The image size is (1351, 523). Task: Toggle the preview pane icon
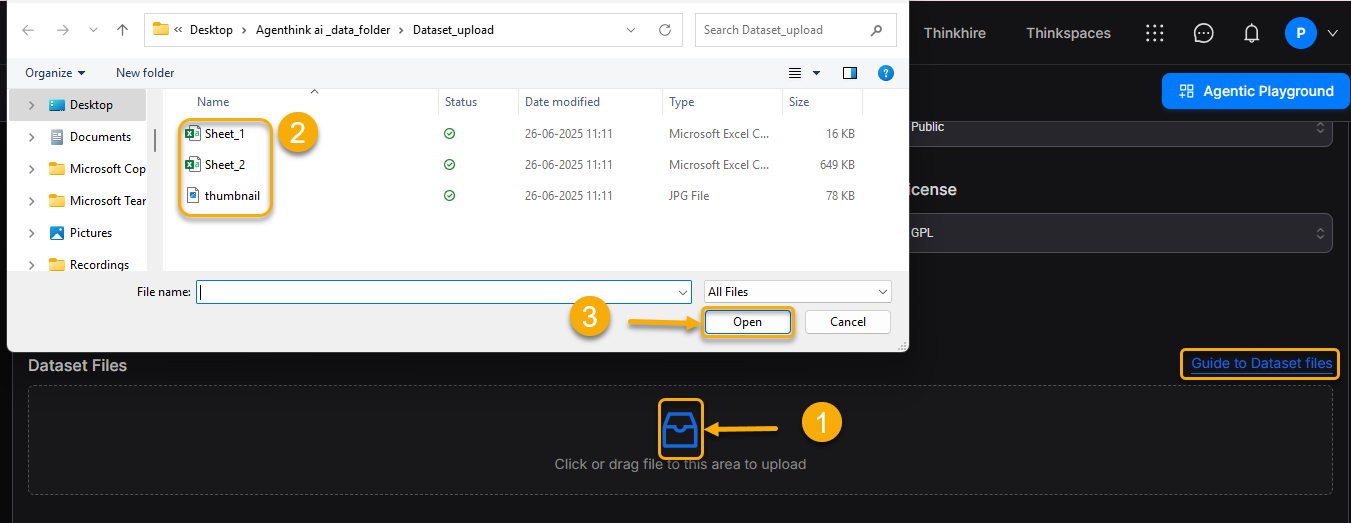click(x=850, y=73)
